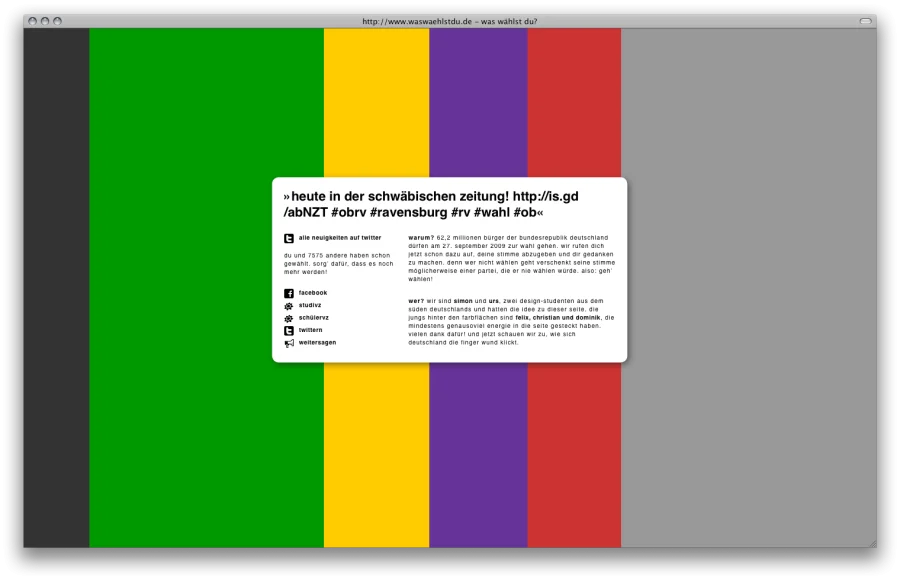Click the bold headline tweet text
The image size is (900, 580).
(x=431, y=204)
